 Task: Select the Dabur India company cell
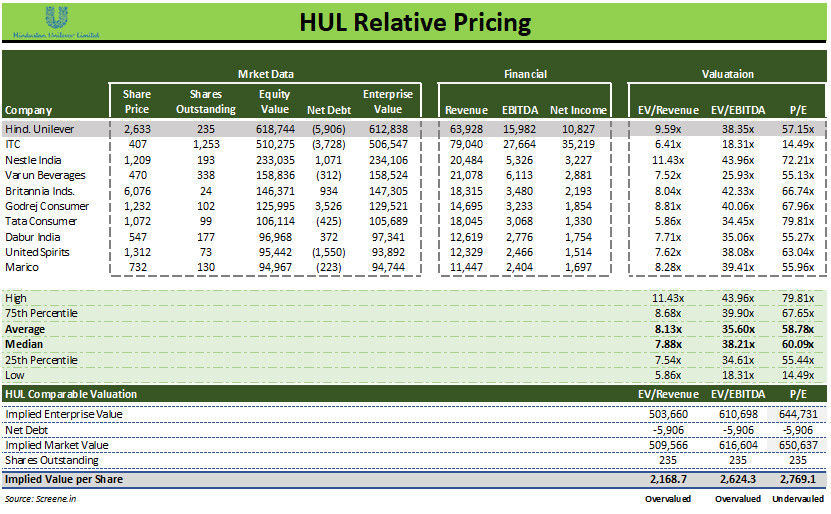(x=33, y=237)
